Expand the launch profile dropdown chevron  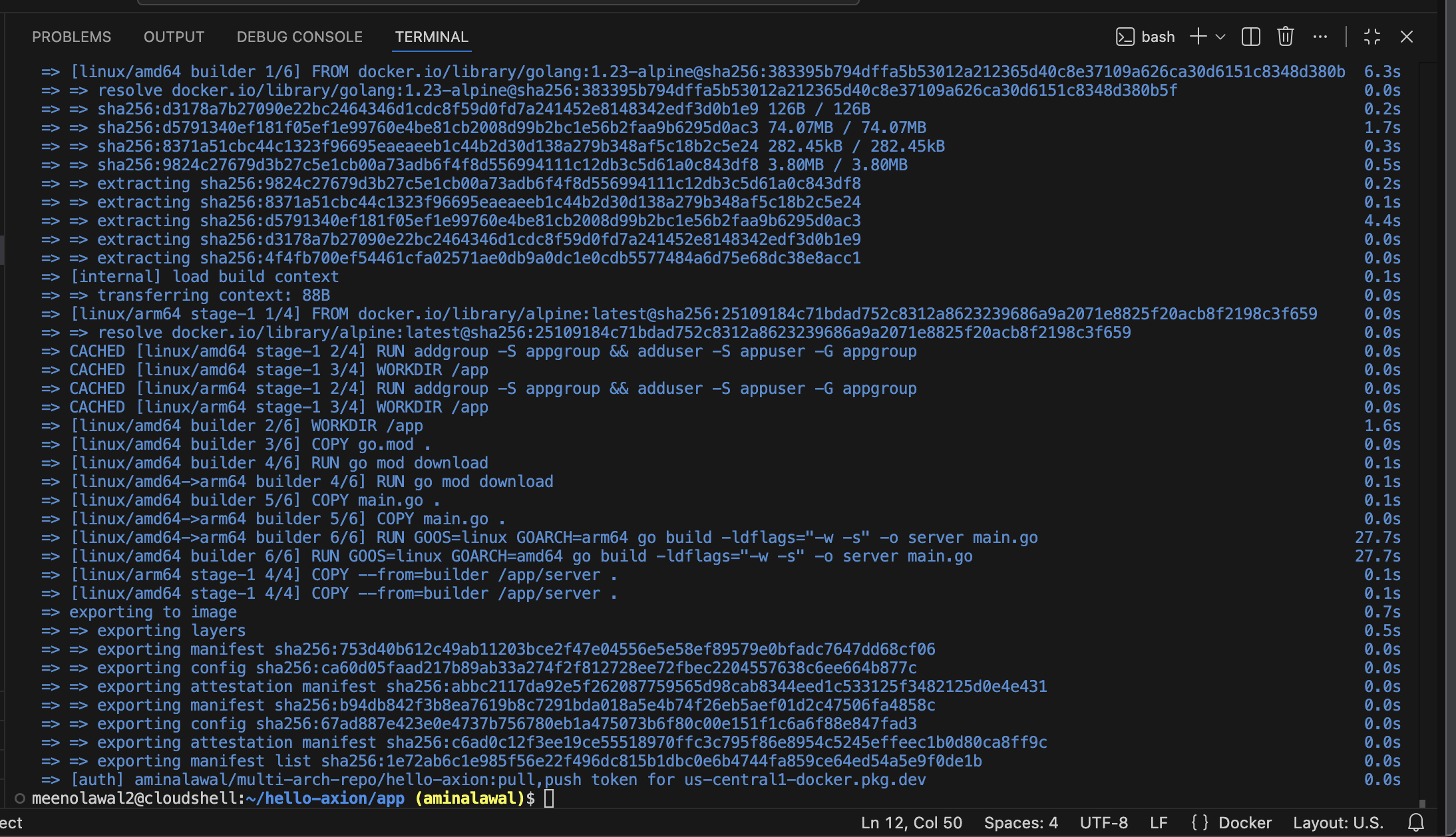[x=1220, y=37]
